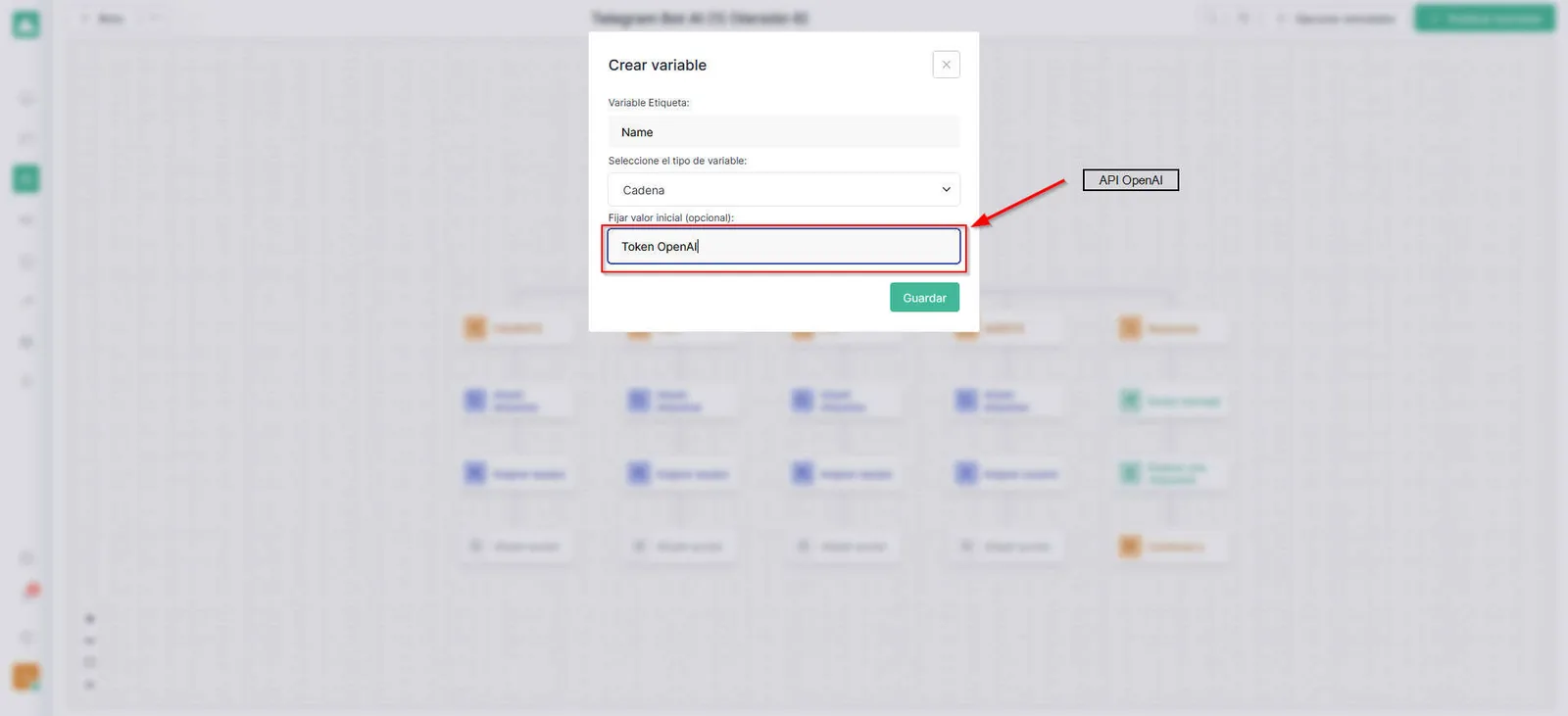Open the sidebar icon with red notification badge
The image size is (1568, 716).
tap(29, 592)
